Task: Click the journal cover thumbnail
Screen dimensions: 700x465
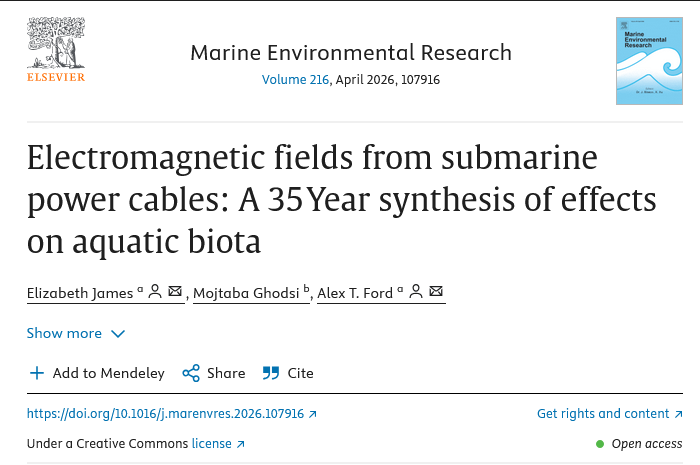Action: [x=649, y=61]
